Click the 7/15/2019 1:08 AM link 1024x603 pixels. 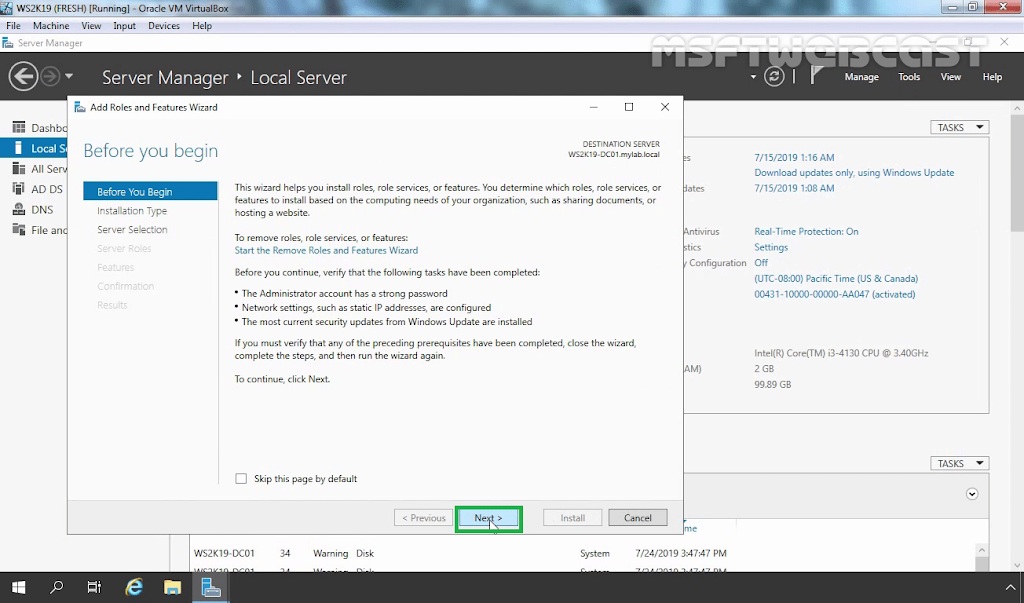point(794,188)
